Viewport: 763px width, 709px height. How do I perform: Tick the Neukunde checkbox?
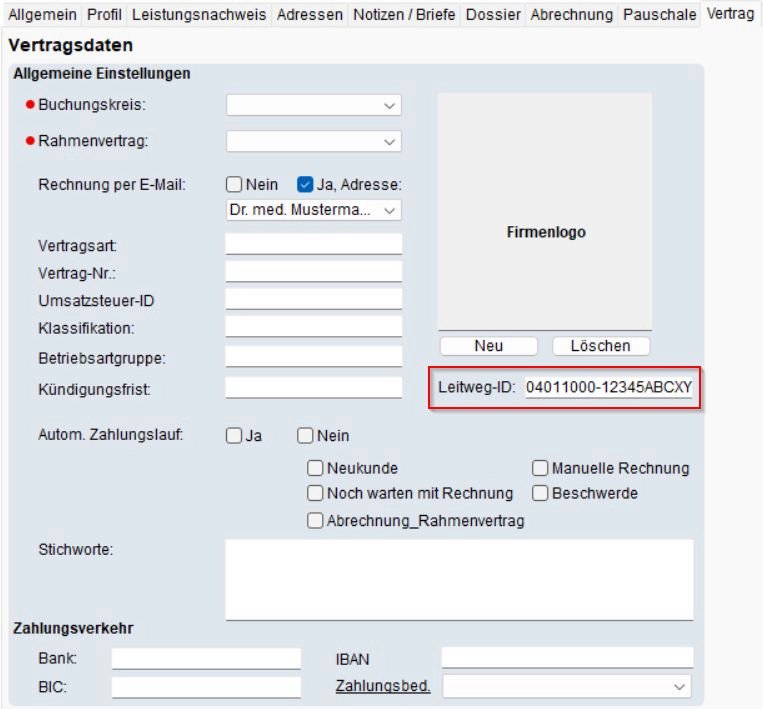315,468
